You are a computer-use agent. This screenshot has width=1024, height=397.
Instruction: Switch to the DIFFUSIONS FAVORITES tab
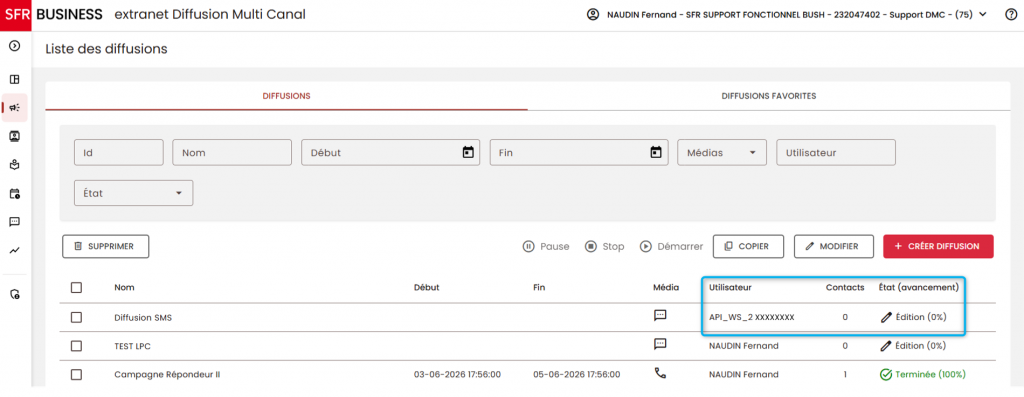(x=769, y=96)
